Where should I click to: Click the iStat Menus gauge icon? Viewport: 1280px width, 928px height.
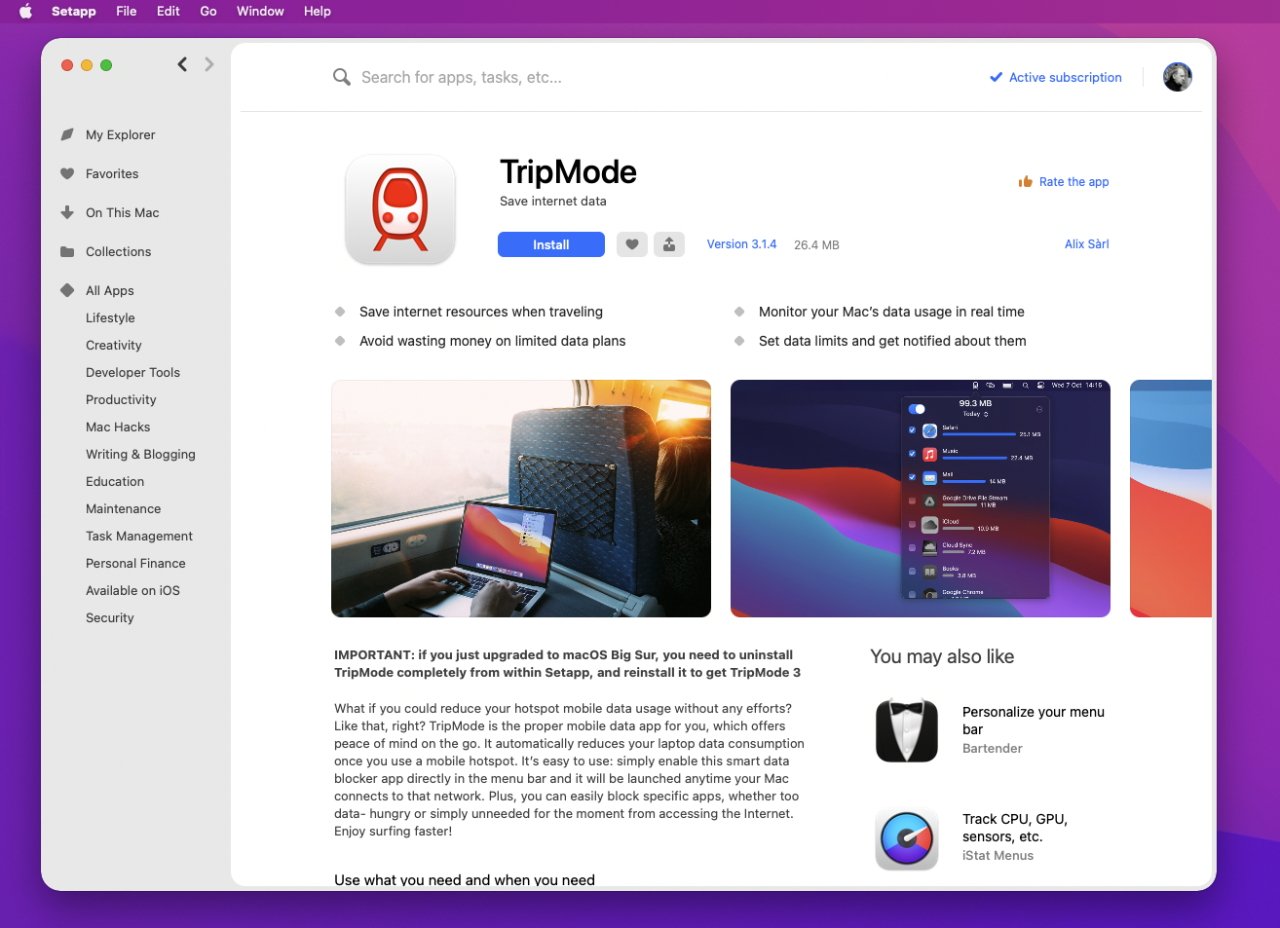click(x=907, y=838)
